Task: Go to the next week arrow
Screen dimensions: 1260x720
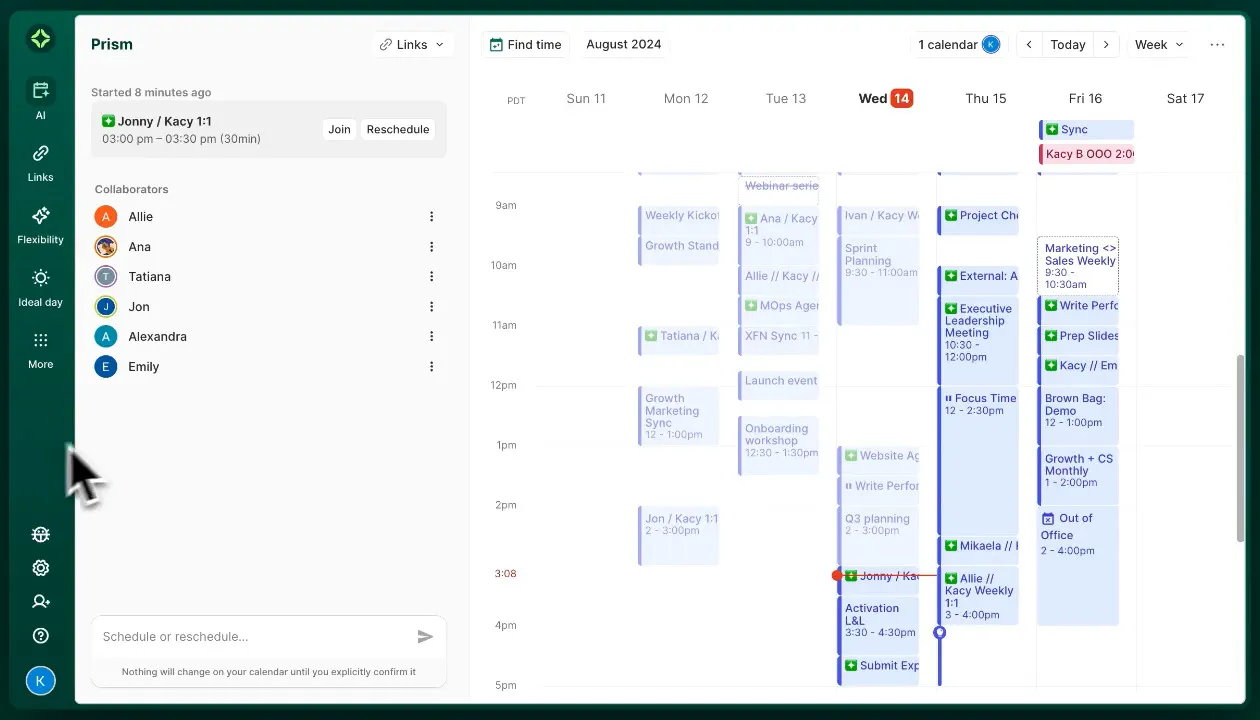Action: [x=1105, y=45]
